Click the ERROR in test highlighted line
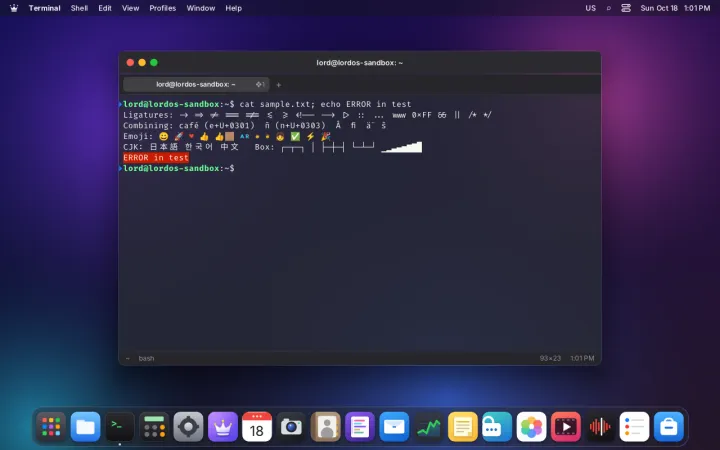Image resolution: width=720 pixels, height=450 pixels. point(156,158)
